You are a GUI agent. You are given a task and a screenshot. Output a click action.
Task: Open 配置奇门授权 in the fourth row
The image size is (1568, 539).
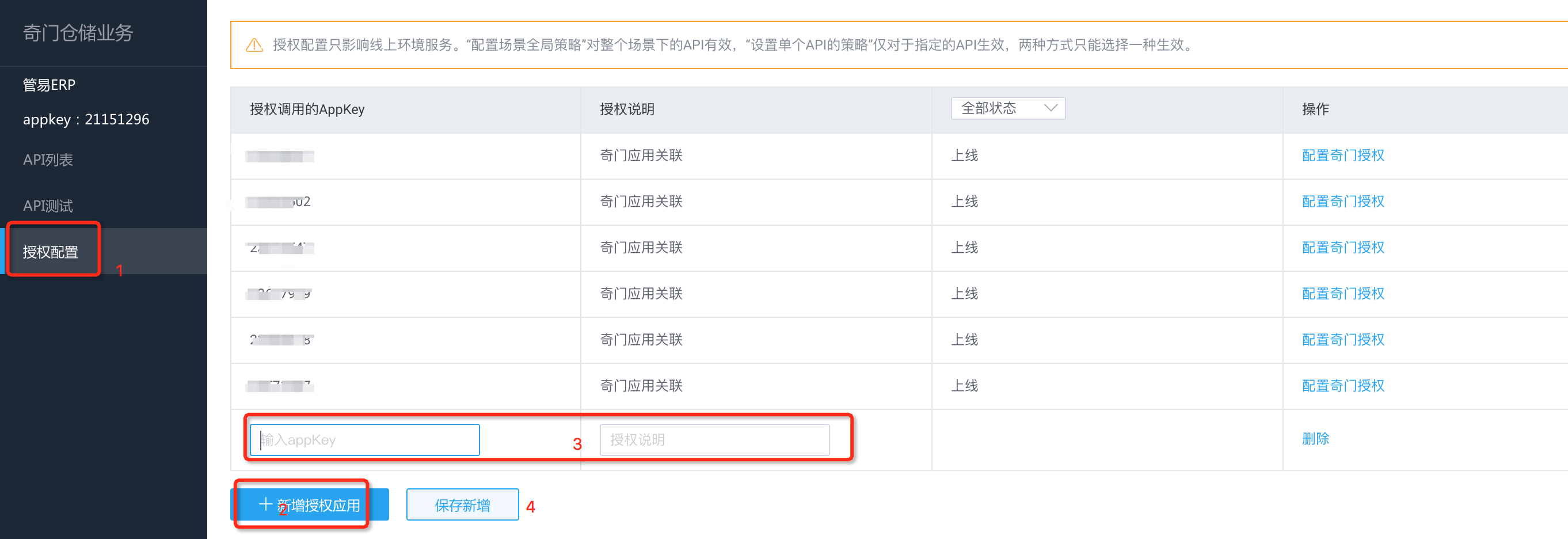(1342, 294)
